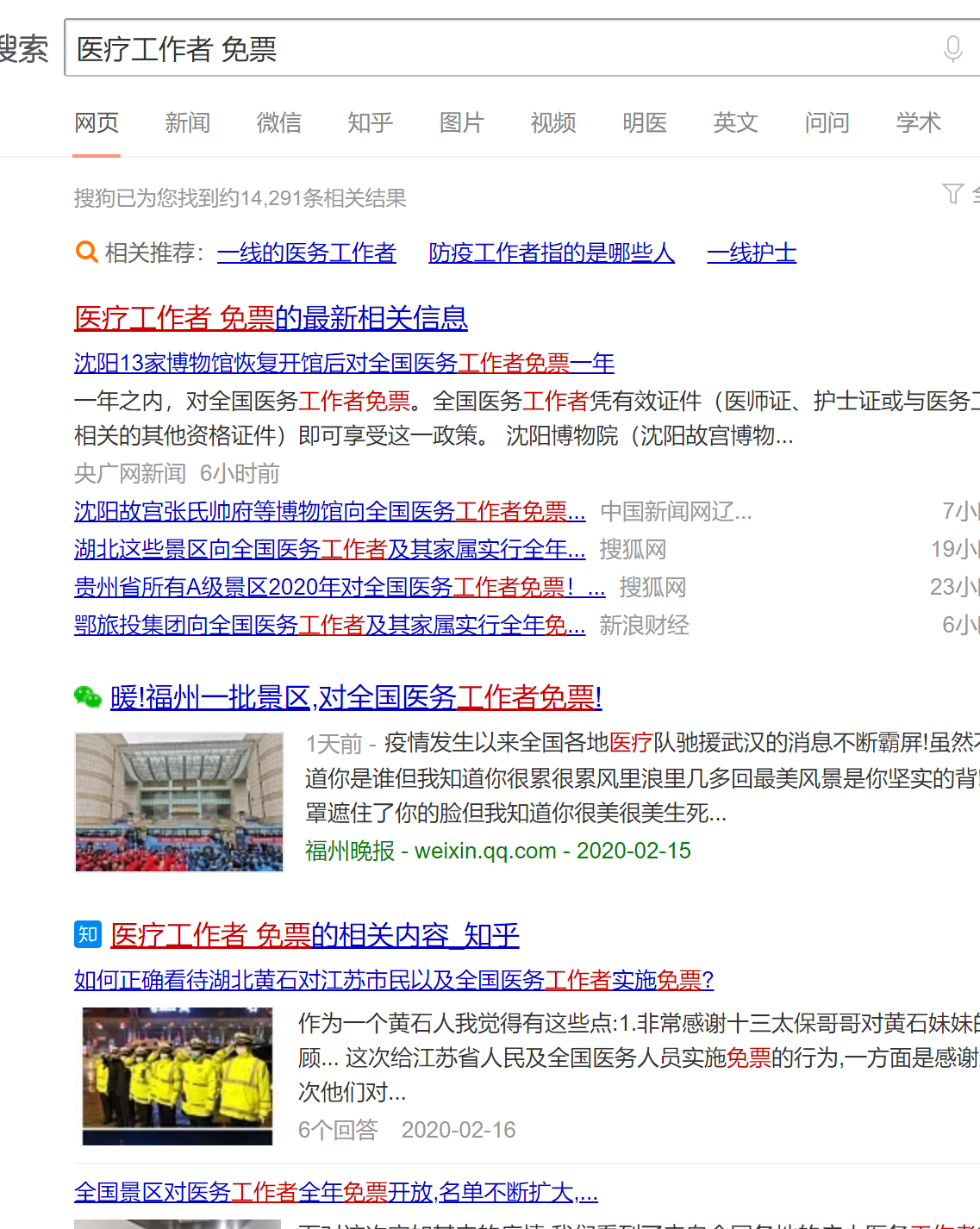Open the 沈阳13家博物馆 news result
This screenshot has width=980, height=1229.
pos(344,363)
